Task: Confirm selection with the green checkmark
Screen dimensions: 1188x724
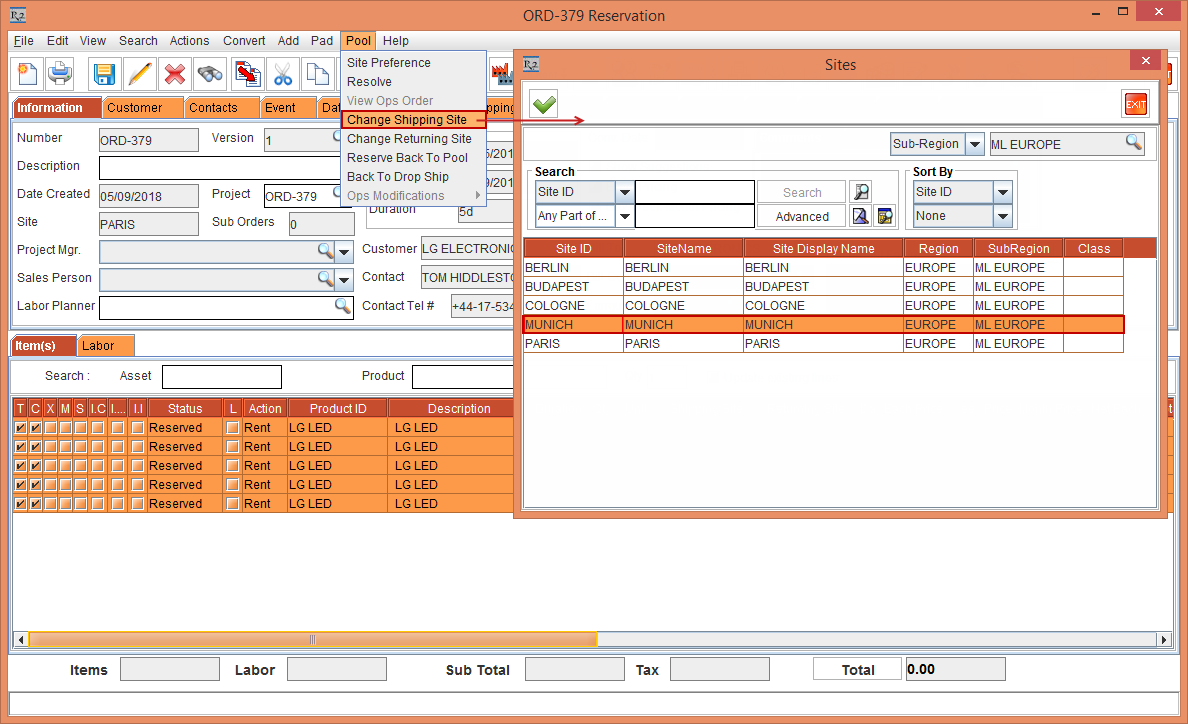Action: coord(544,103)
